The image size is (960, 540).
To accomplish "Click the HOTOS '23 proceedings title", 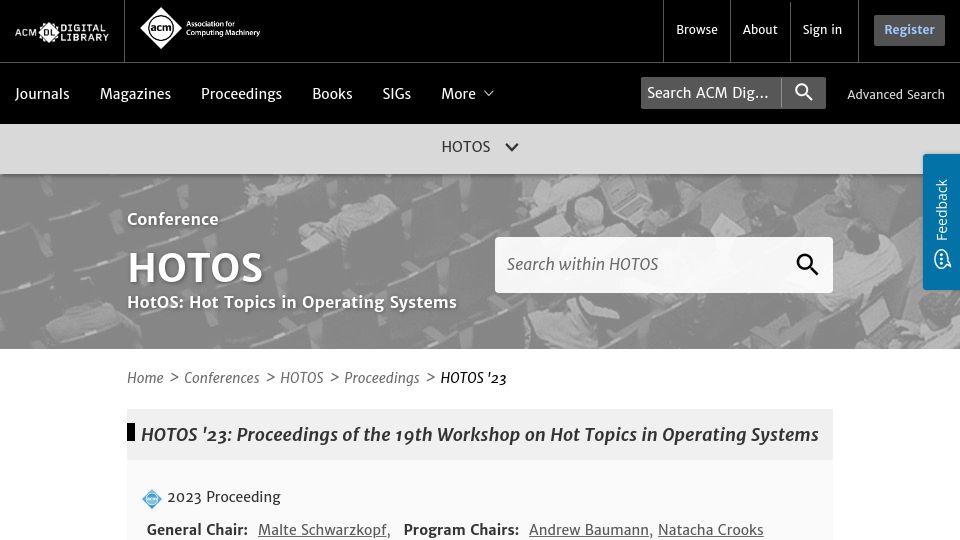I will [x=479, y=435].
